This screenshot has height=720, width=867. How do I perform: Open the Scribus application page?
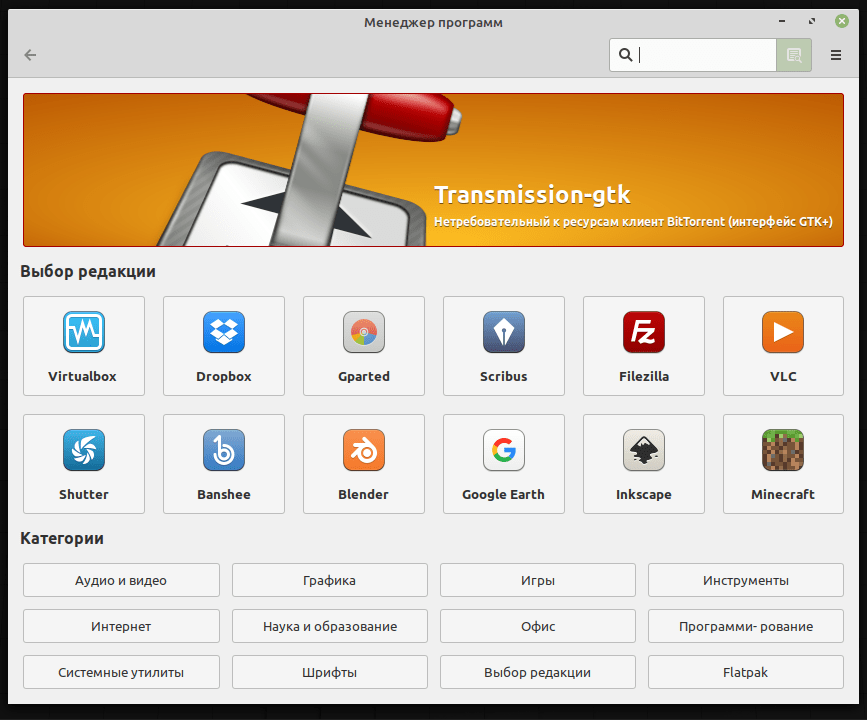coord(503,346)
